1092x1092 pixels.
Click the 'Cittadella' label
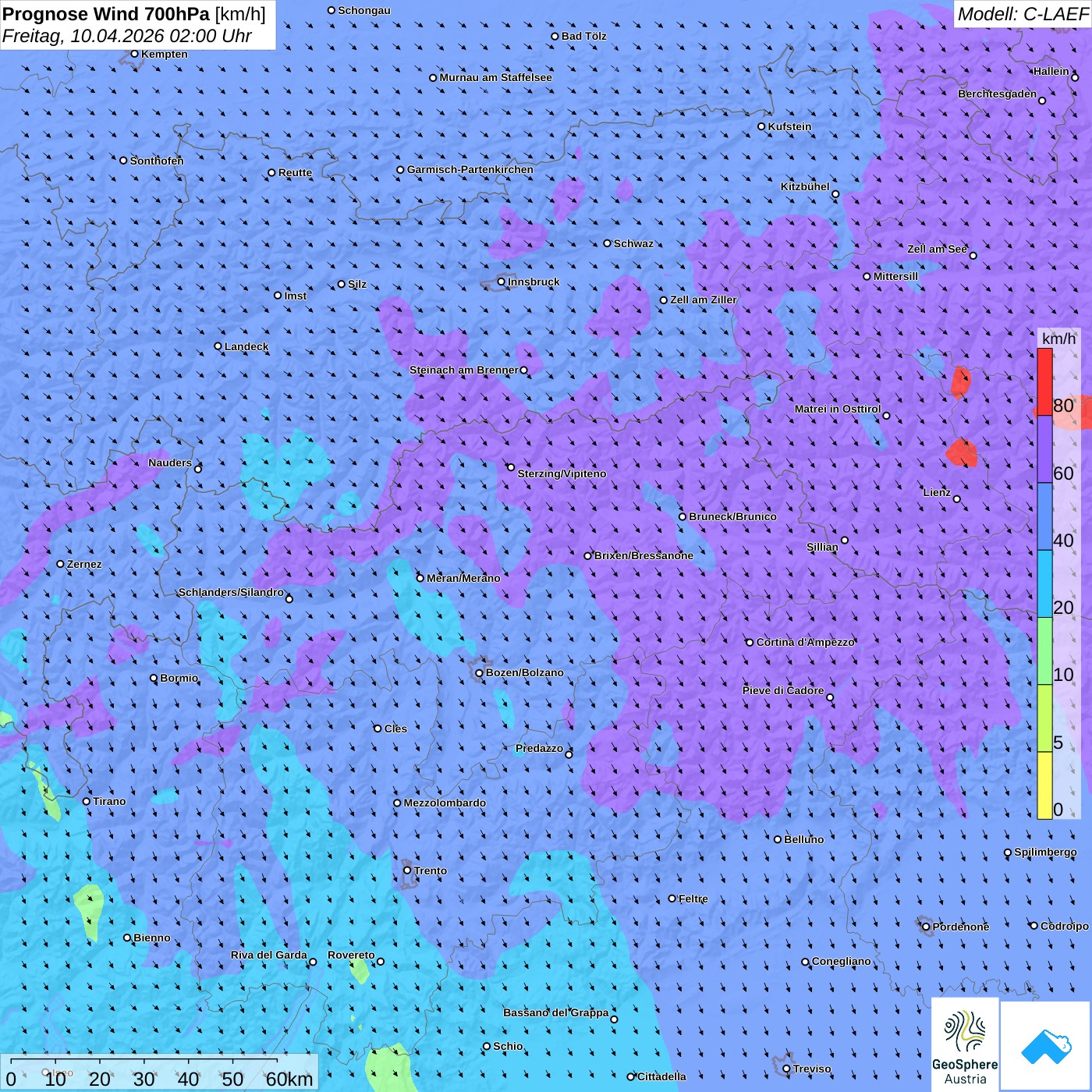[662, 1076]
